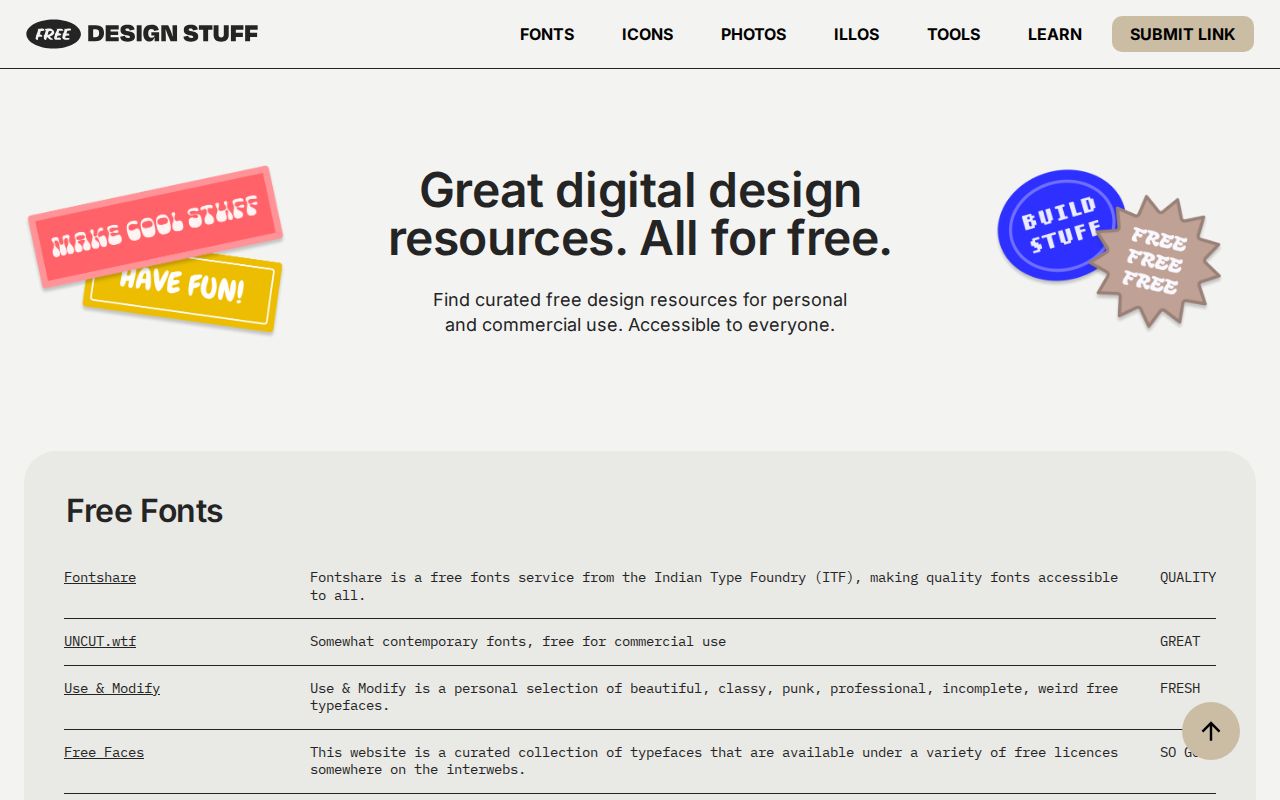Click the pink 'Make Cool Stuff' sticker
Viewport: 1280px width, 800px height.
(x=155, y=228)
